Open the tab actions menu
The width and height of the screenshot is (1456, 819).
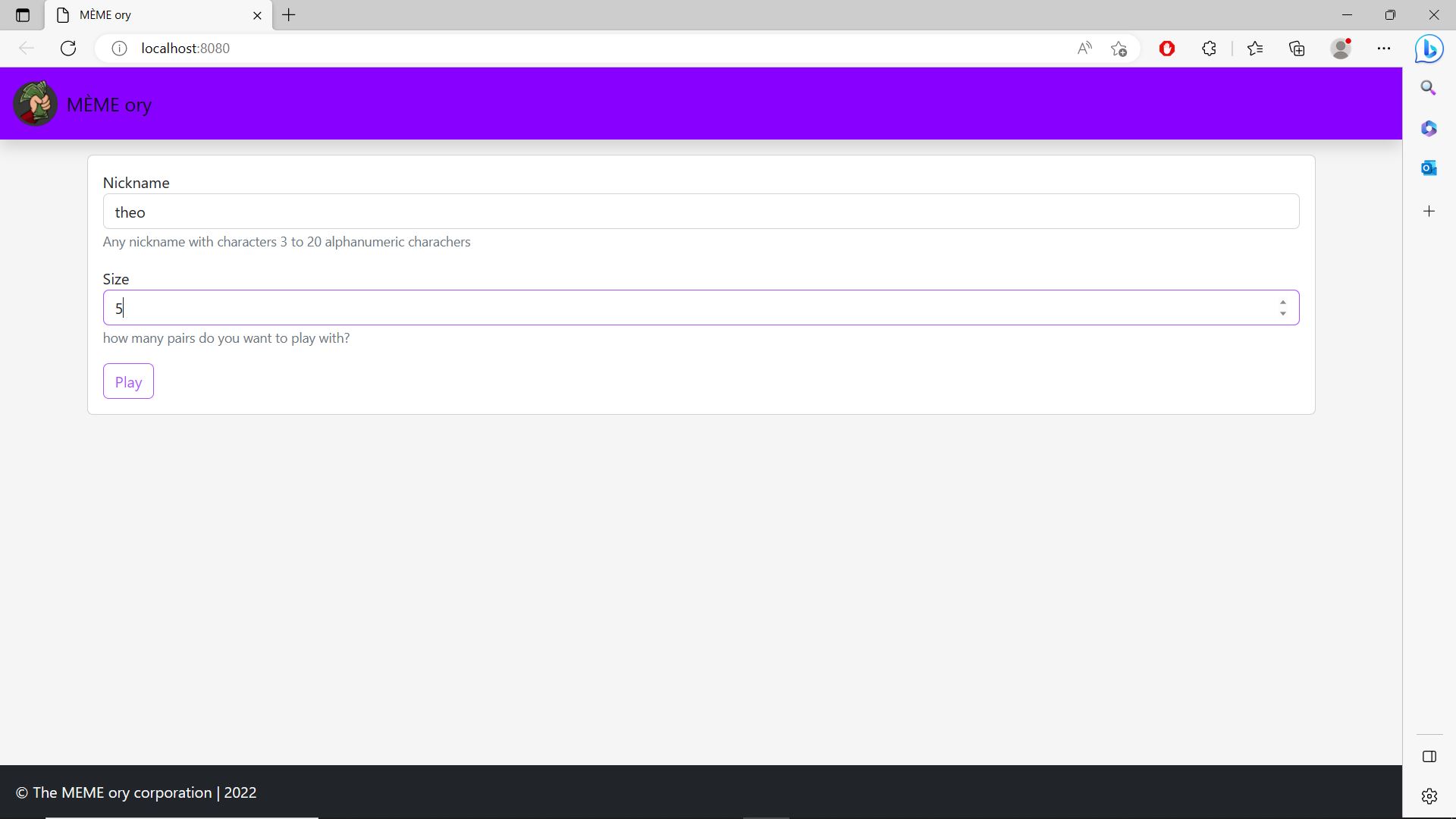point(22,15)
